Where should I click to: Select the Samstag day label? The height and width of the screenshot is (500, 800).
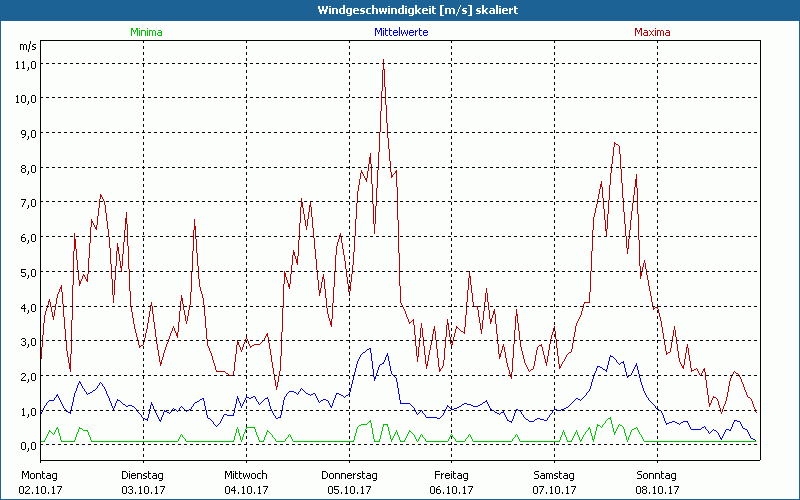[x=555, y=475]
